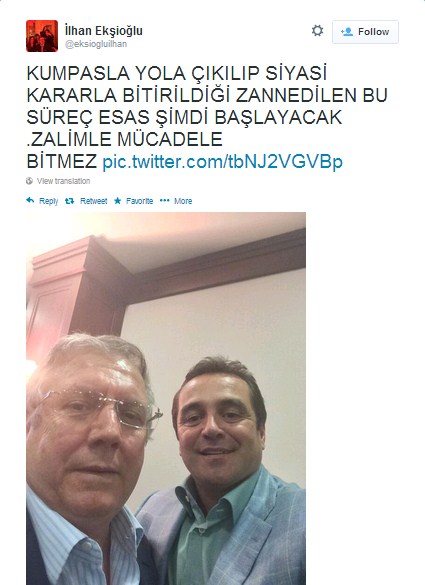This screenshot has width=425, height=585.
Task: Open İlhan Ekşioğlu's profile avatar
Action: [x=42, y=36]
